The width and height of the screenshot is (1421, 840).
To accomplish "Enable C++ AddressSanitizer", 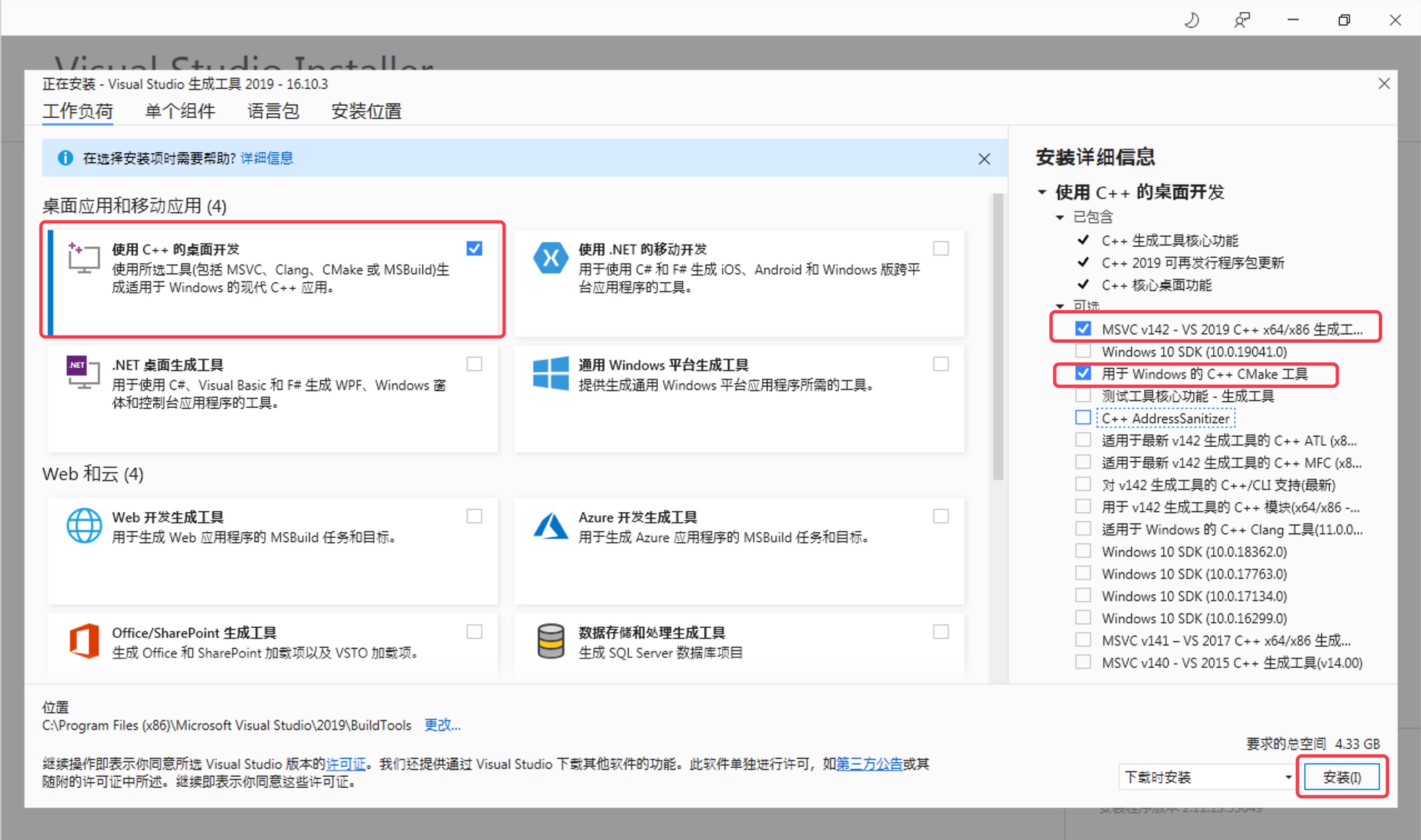I will pos(1083,417).
